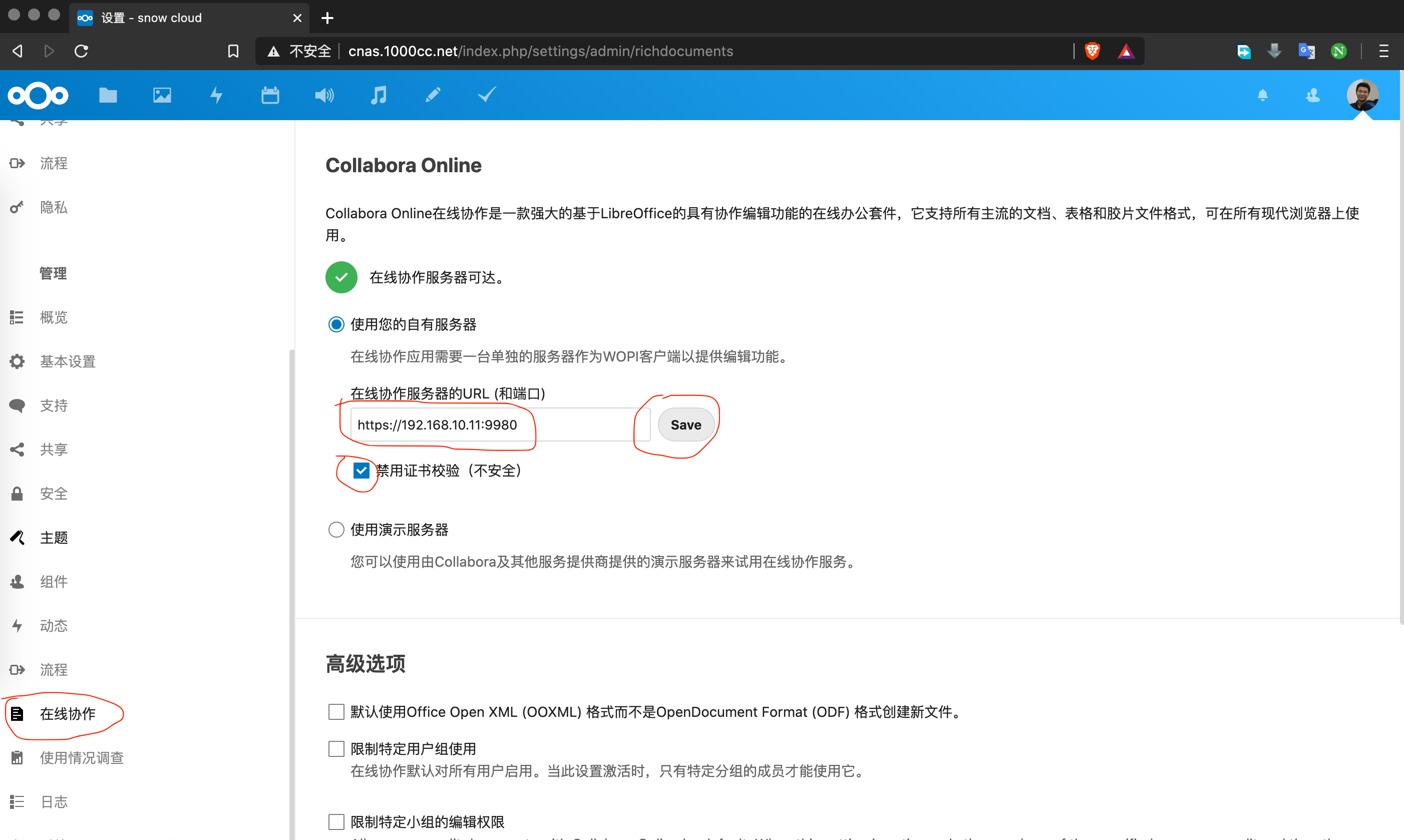The image size is (1404, 840).
Task: Click the green N extension icon
Action: pos(1338,51)
